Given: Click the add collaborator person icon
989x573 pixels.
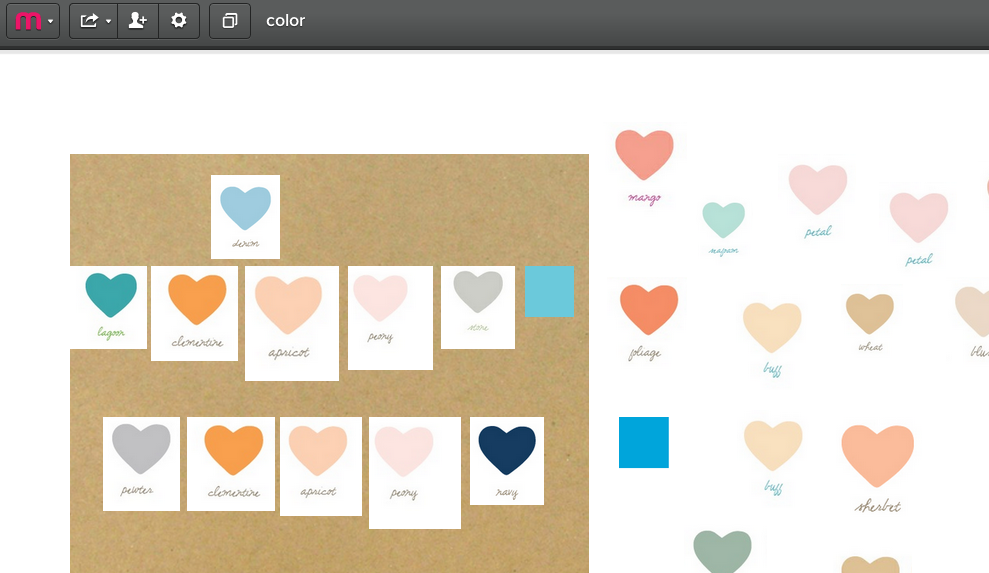Looking at the screenshot, I should (x=138, y=21).
